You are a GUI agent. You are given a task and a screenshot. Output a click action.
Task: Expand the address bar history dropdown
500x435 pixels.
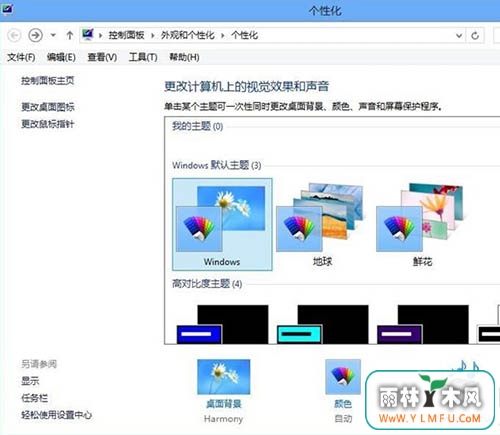[x=459, y=35]
